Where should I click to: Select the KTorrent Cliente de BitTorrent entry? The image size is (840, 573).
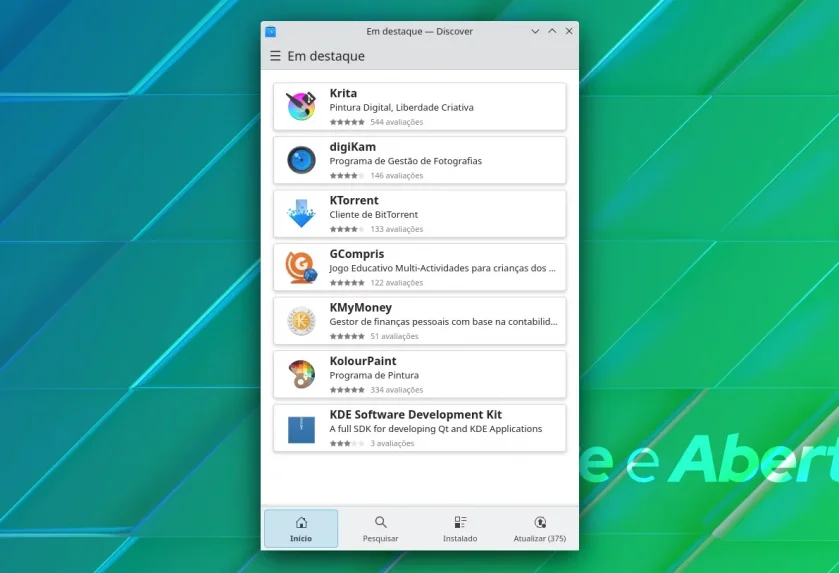(419, 214)
